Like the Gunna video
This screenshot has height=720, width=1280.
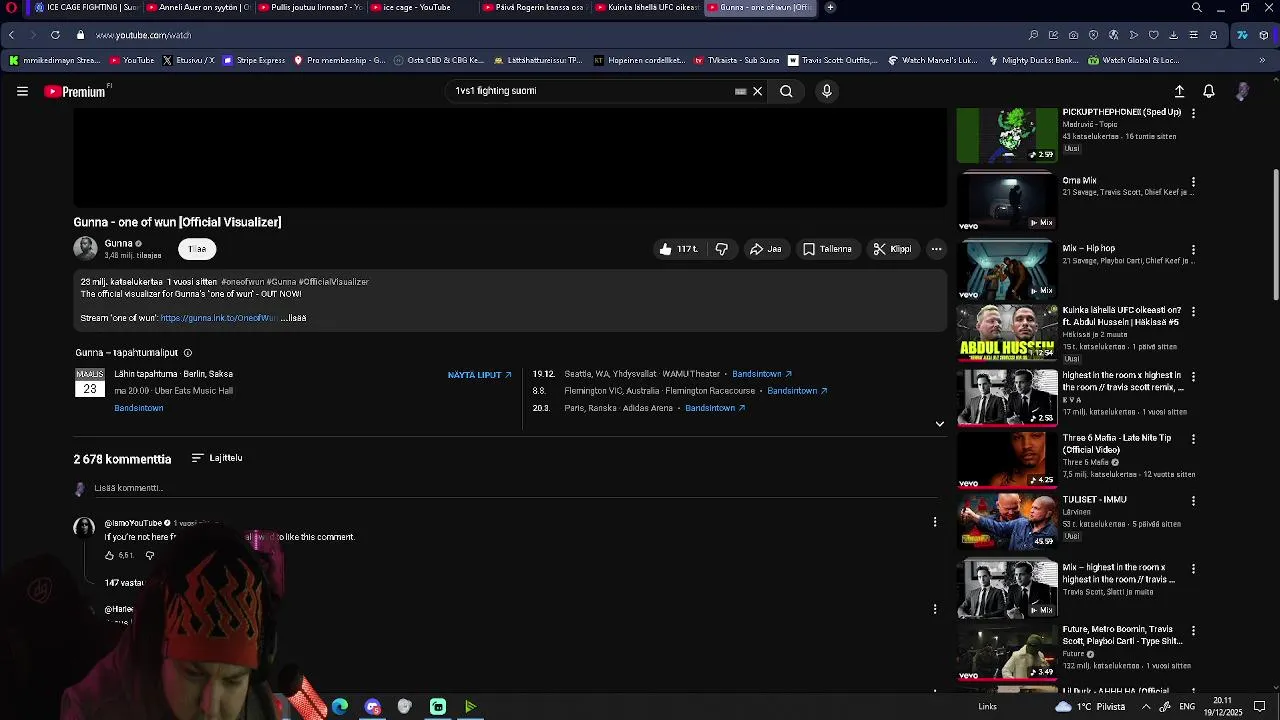coord(679,249)
